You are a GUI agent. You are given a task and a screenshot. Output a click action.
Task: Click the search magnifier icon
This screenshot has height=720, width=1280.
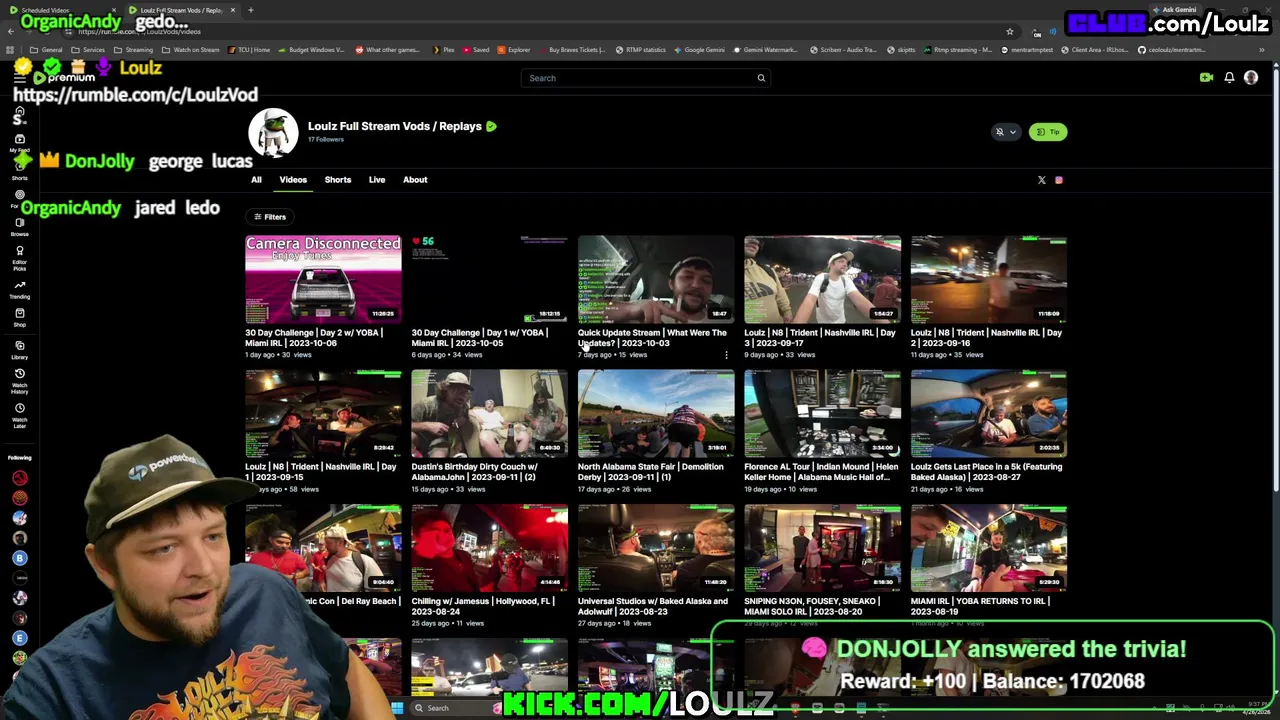[x=761, y=78]
